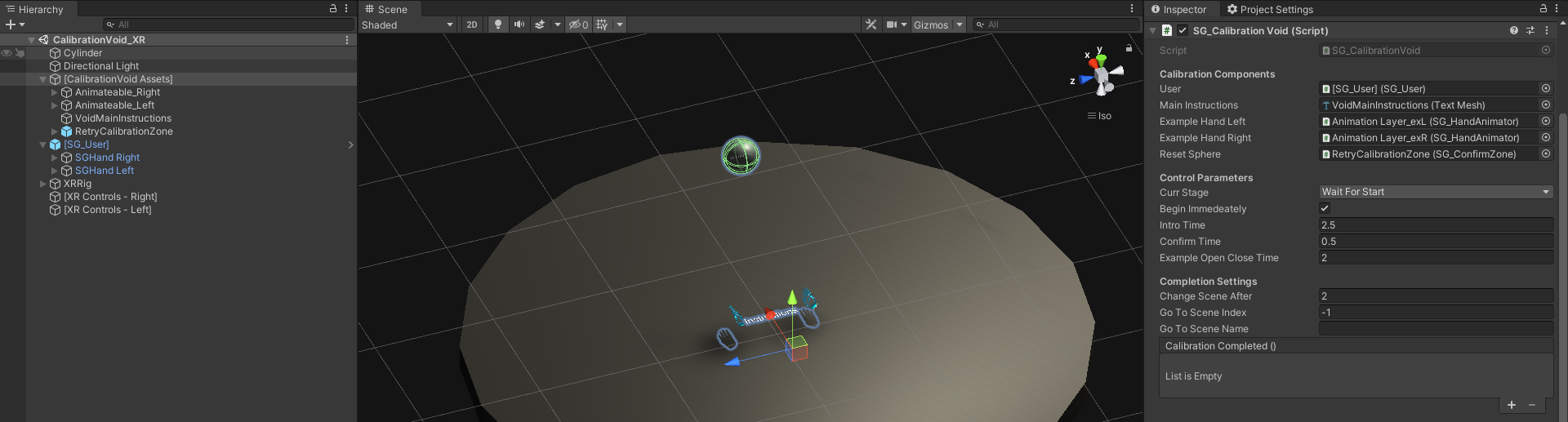Open the Curr Stage dropdown
This screenshot has height=422, width=1568.
pos(1435,192)
